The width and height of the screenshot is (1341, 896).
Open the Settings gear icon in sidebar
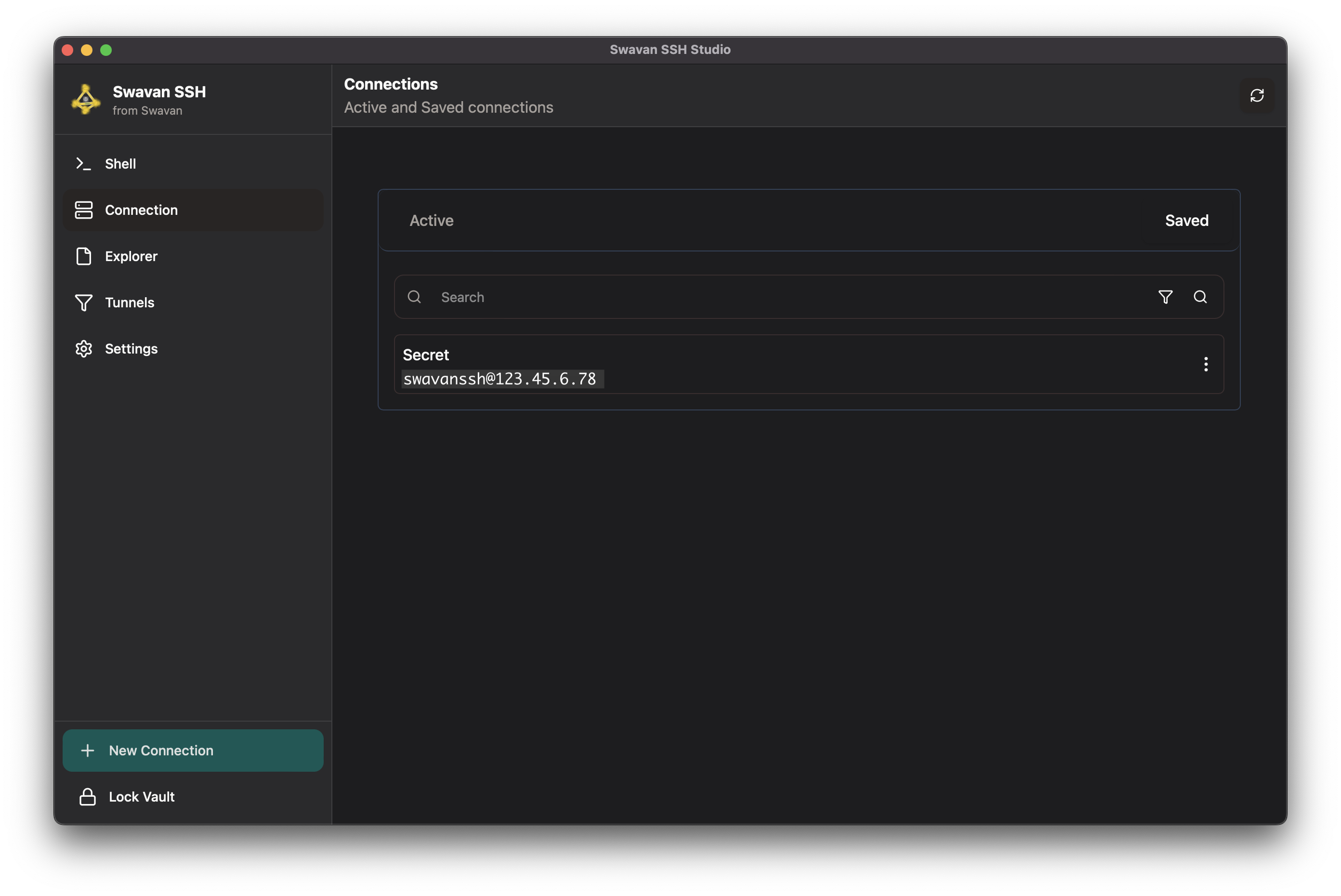[x=83, y=349]
